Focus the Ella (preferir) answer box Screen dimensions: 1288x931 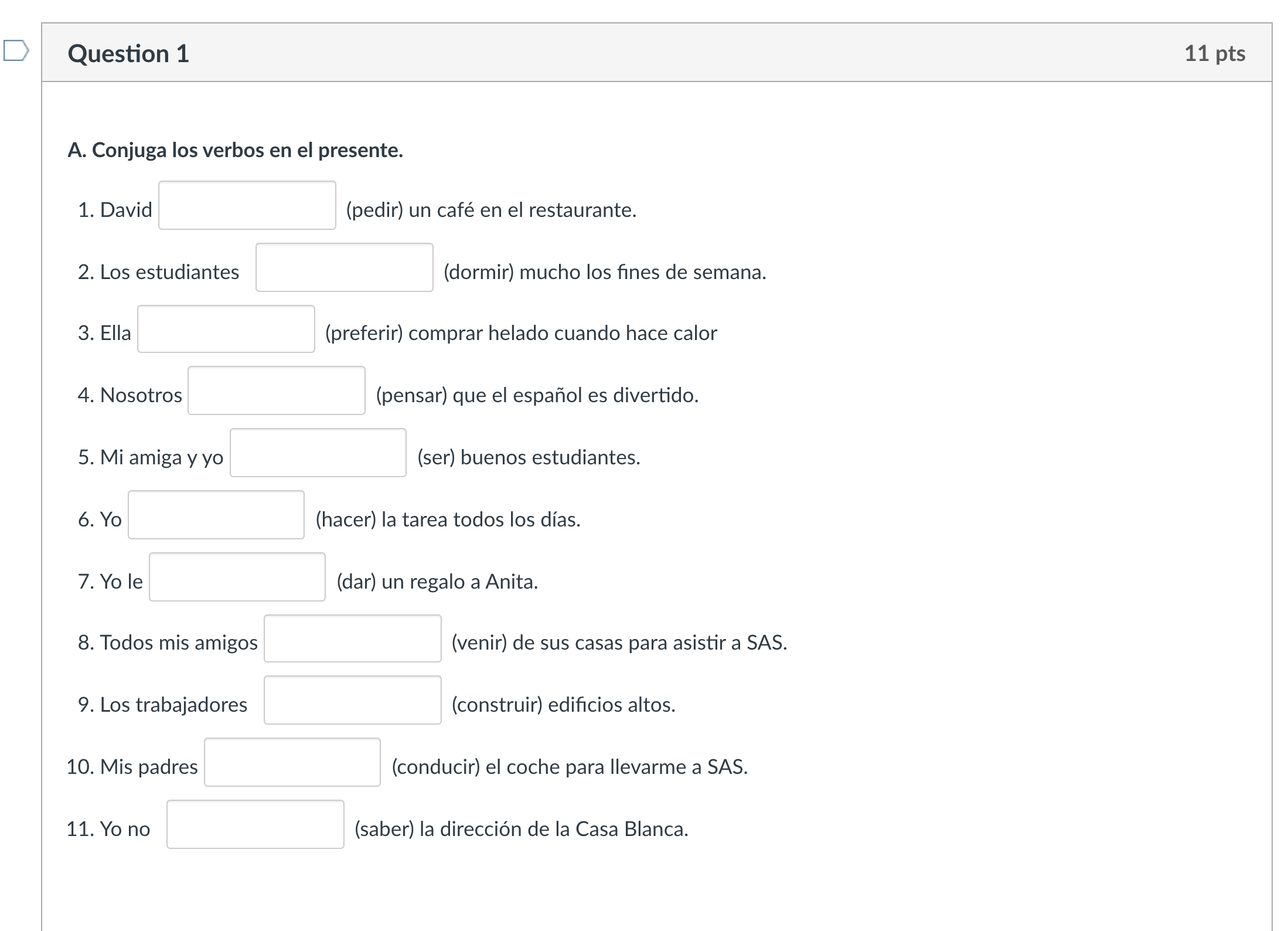226,329
